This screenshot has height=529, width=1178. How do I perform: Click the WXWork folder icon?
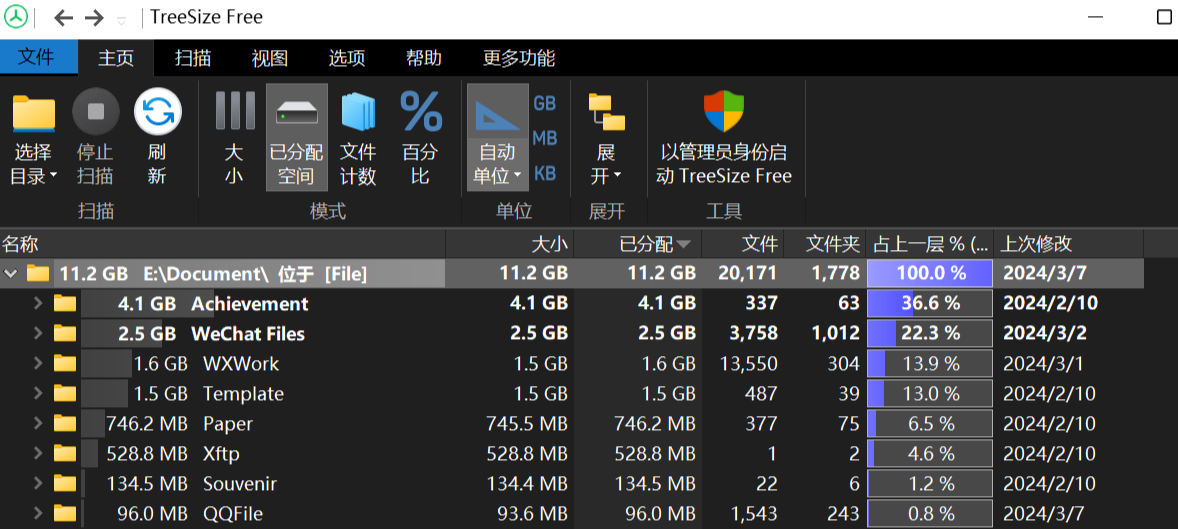click(65, 364)
